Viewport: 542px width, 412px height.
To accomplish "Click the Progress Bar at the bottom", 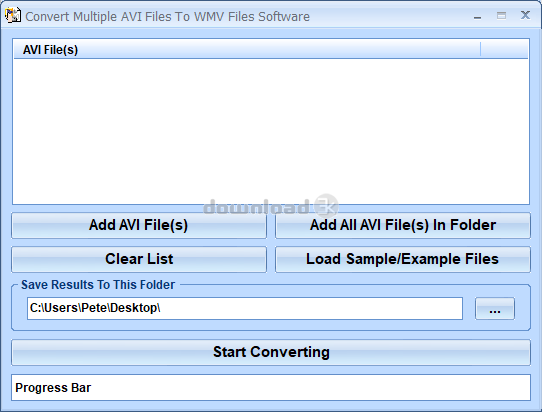I will (x=271, y=387).
